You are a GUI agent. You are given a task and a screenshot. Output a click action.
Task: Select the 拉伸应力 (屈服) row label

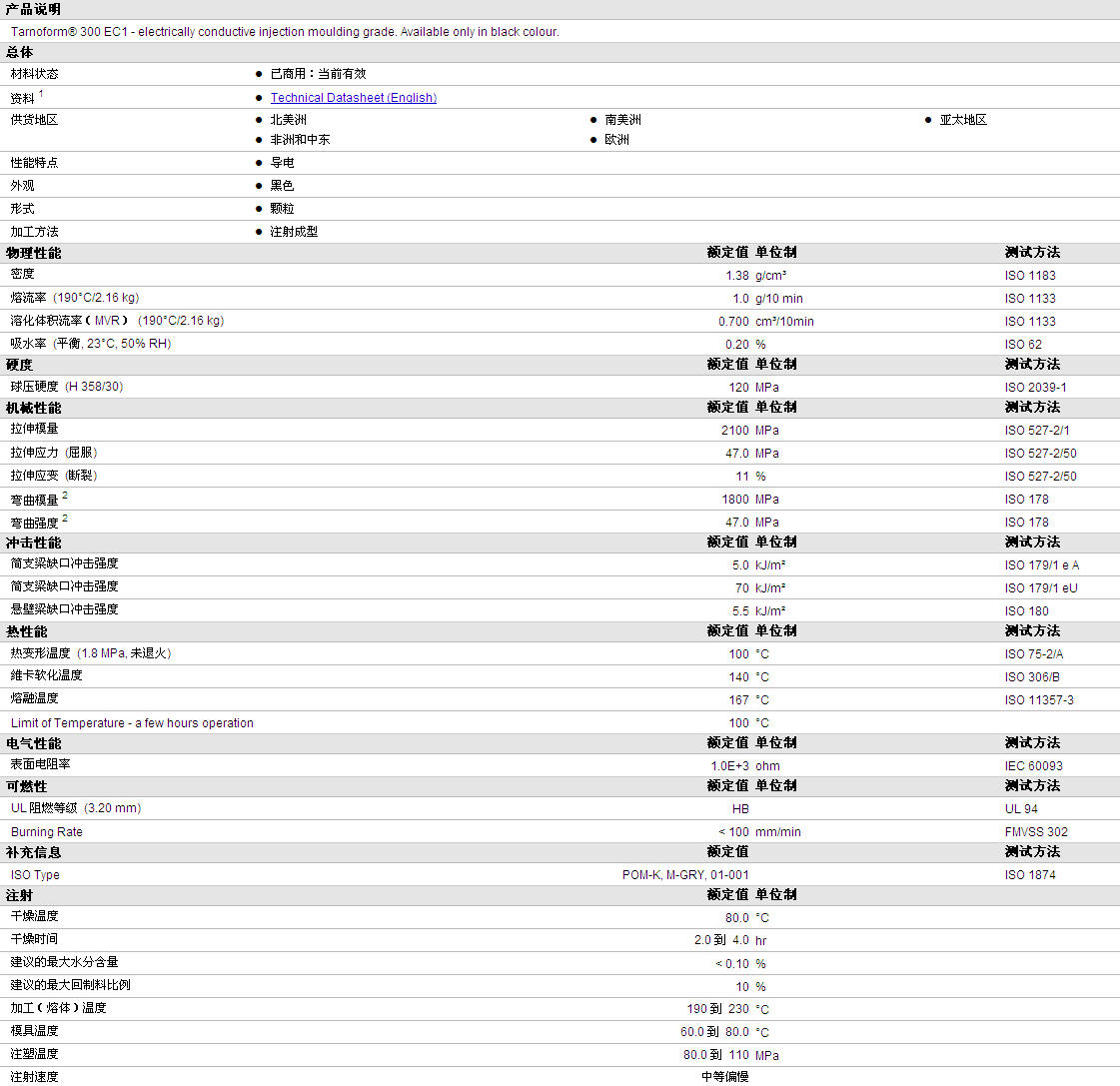(54, 453)
